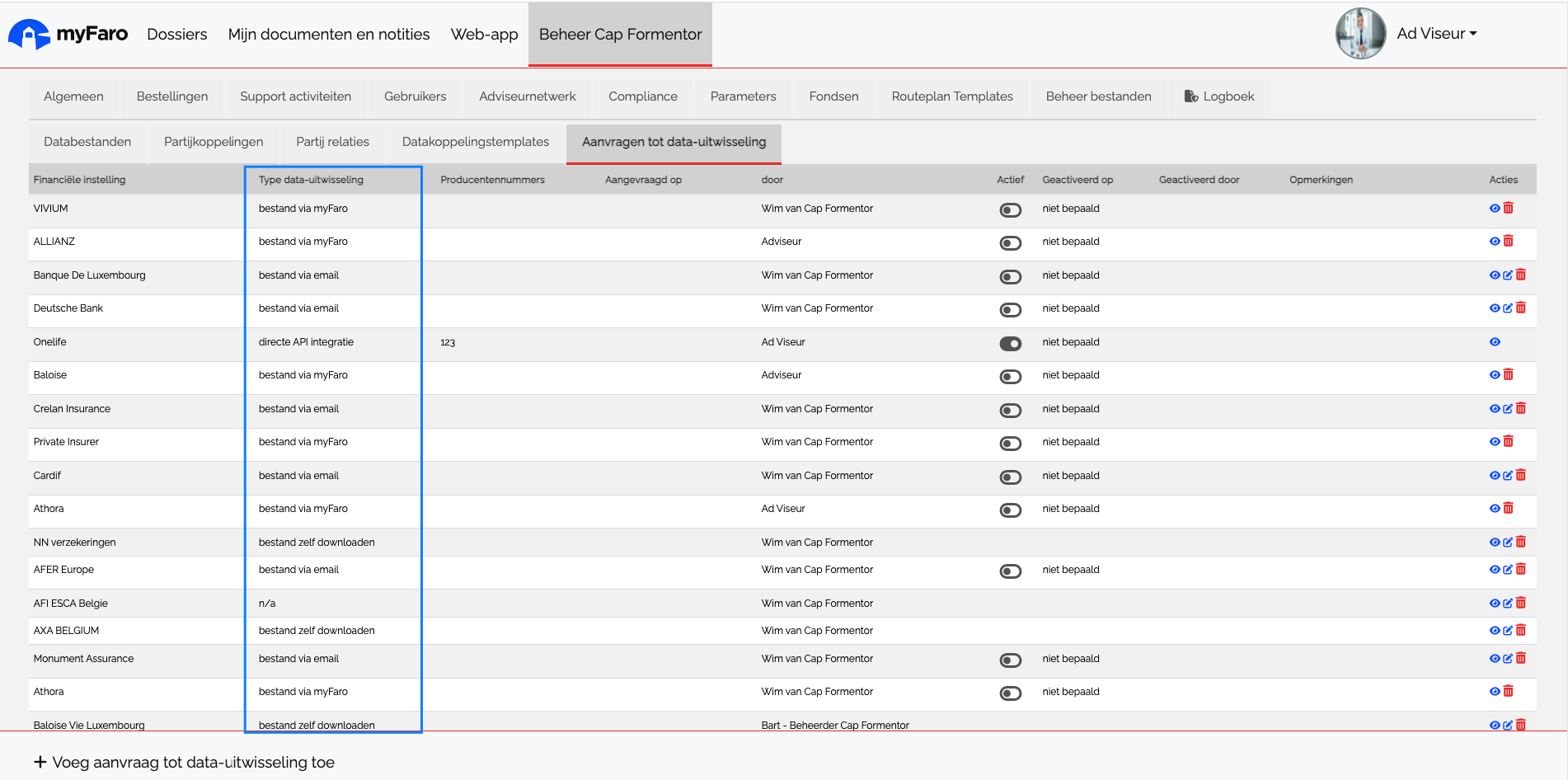Click the myFaro logo

68,34
